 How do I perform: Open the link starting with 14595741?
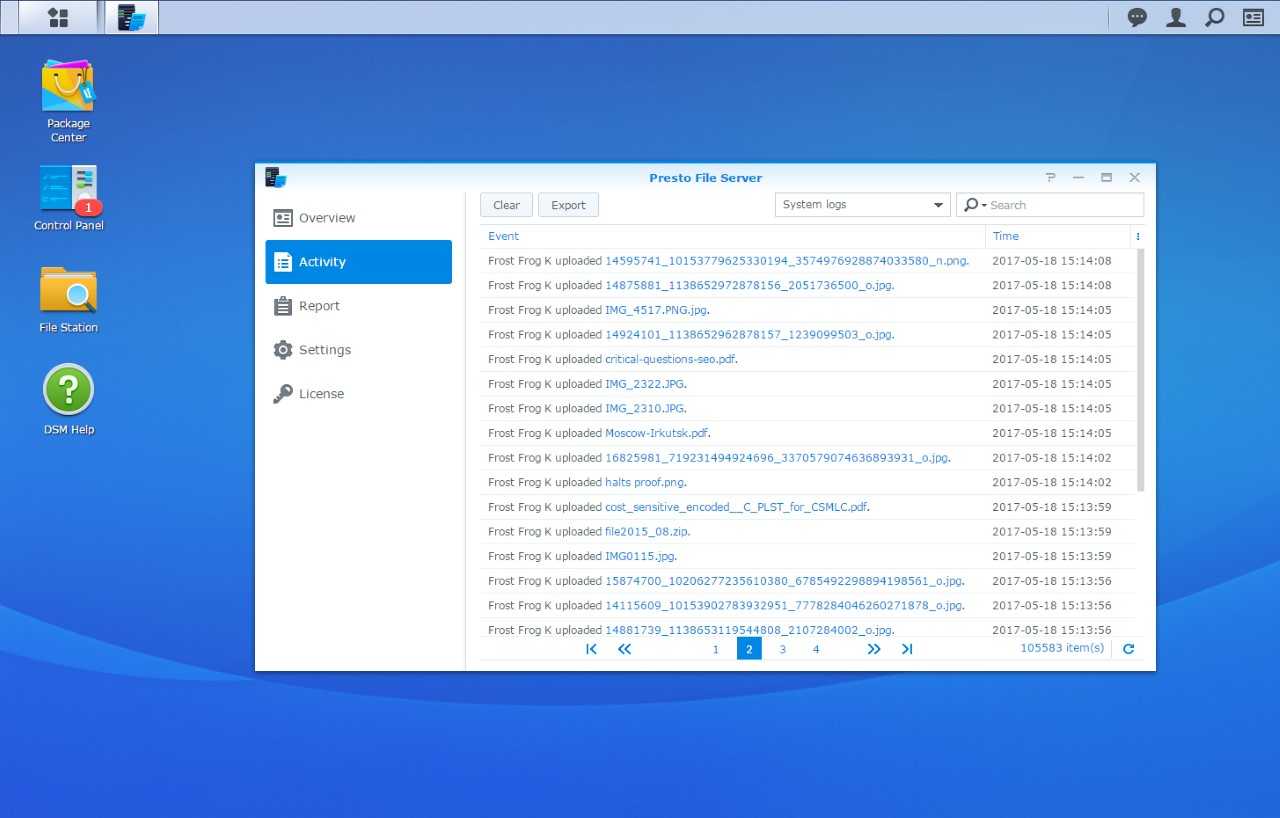point(786,261)
